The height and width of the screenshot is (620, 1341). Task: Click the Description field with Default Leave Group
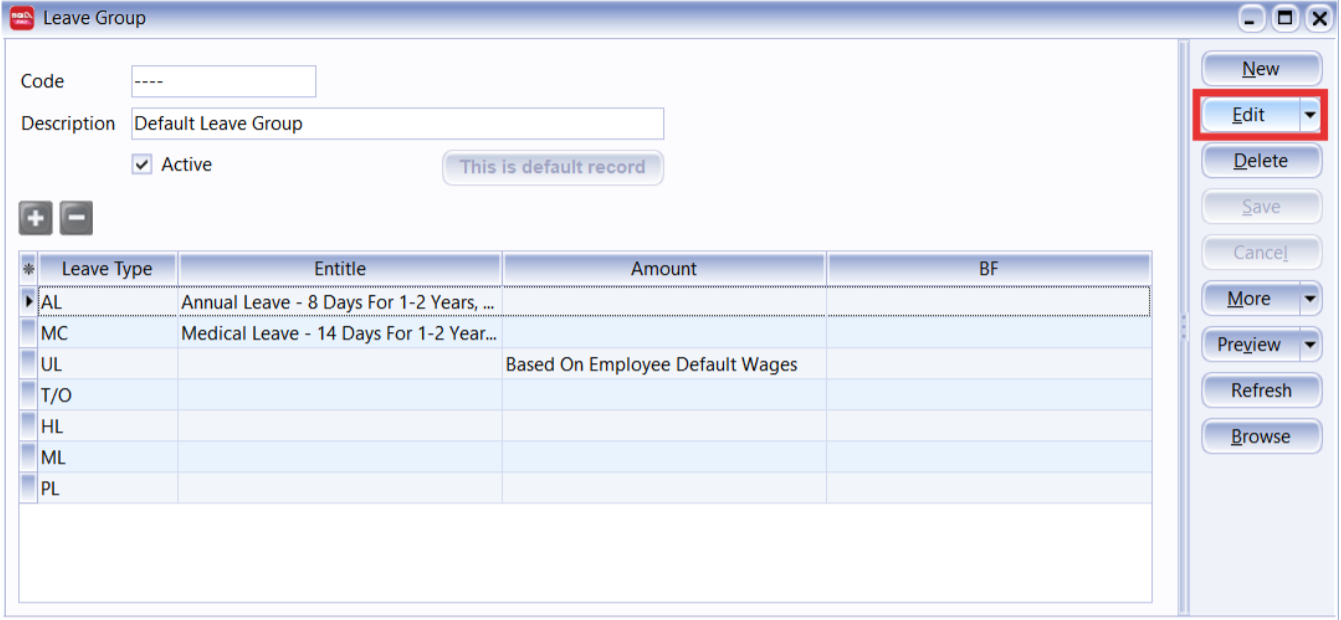398,124
